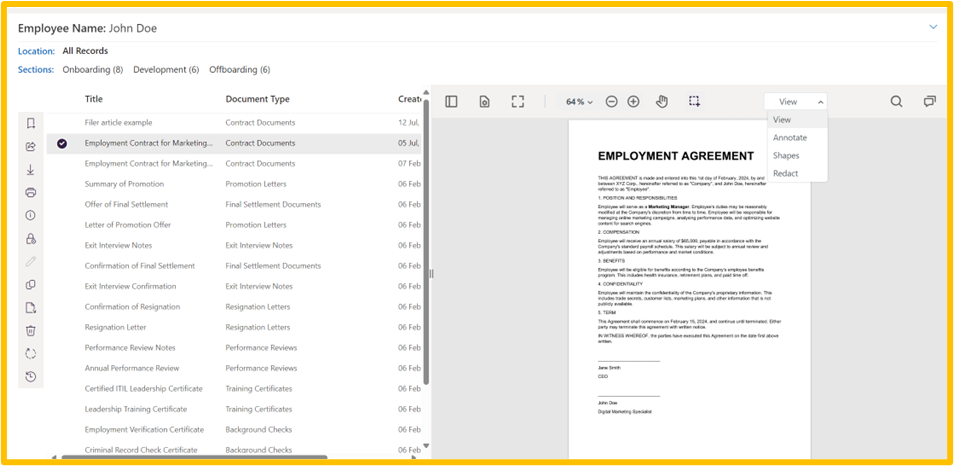Image resolution: width=954 pixels, height=466 pixels.
Task: Collapse the View mode dropdown
Action: point(797,102)
